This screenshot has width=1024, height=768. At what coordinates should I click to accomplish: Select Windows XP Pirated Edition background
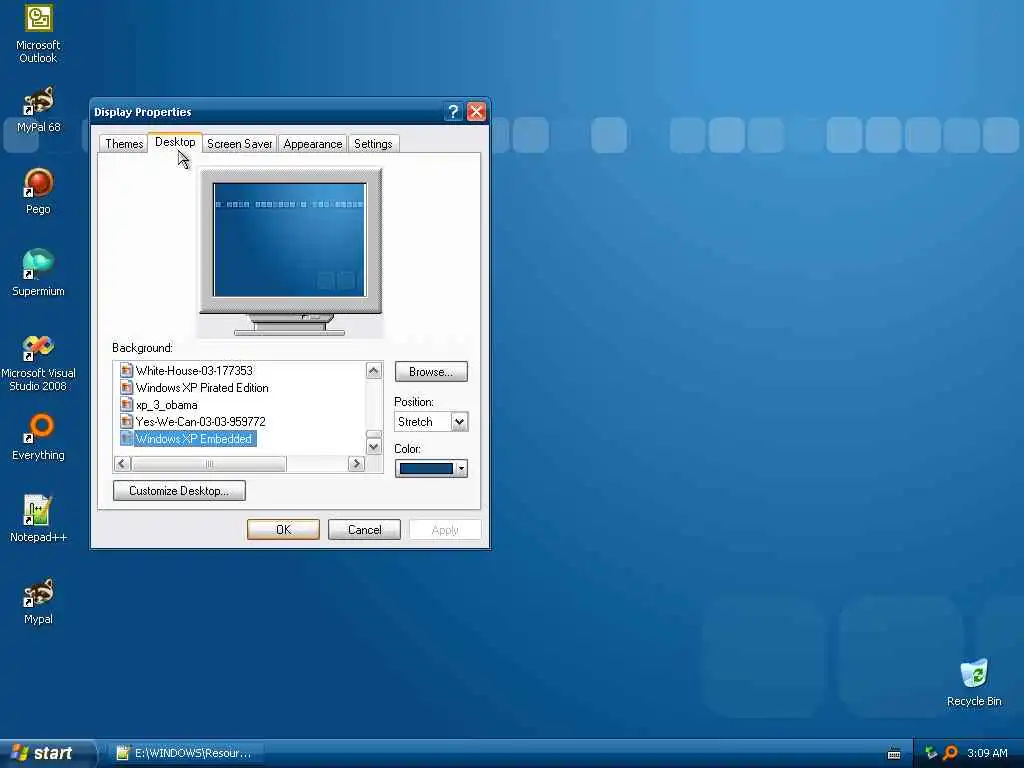202,387
